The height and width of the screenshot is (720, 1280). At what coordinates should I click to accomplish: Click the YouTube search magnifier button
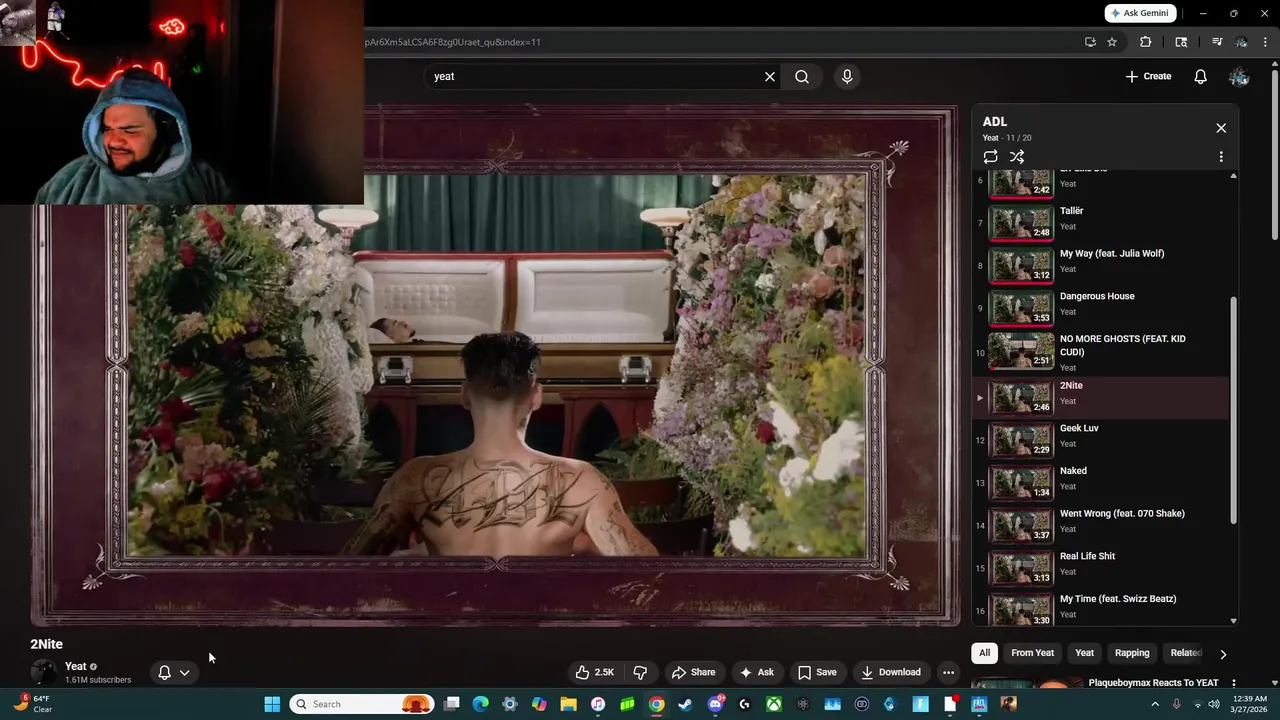[802, 76]
